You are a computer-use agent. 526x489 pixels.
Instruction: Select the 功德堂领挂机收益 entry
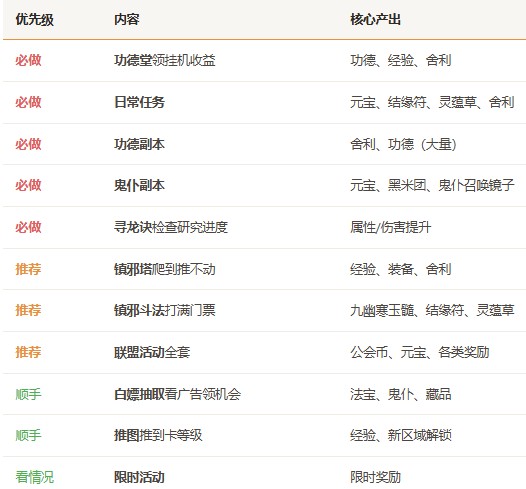[x=165, y=60]
